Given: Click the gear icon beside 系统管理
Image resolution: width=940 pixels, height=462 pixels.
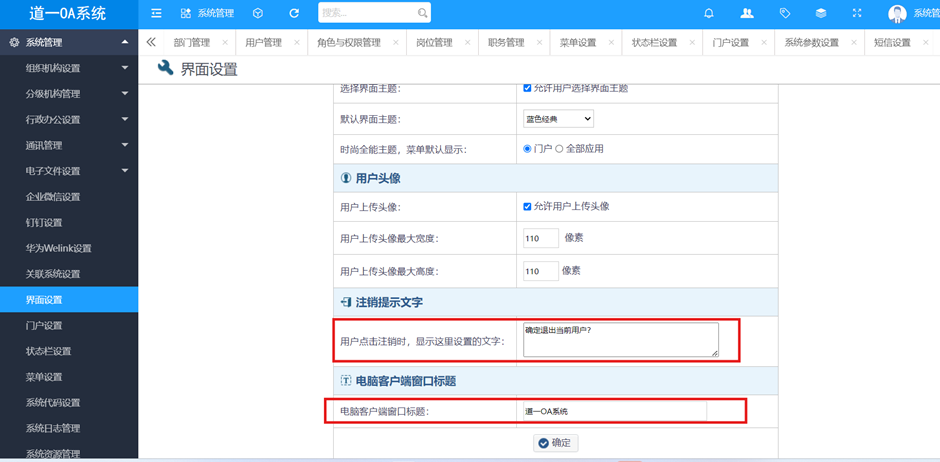Looking at the screenshot, I should coord(14,43).
